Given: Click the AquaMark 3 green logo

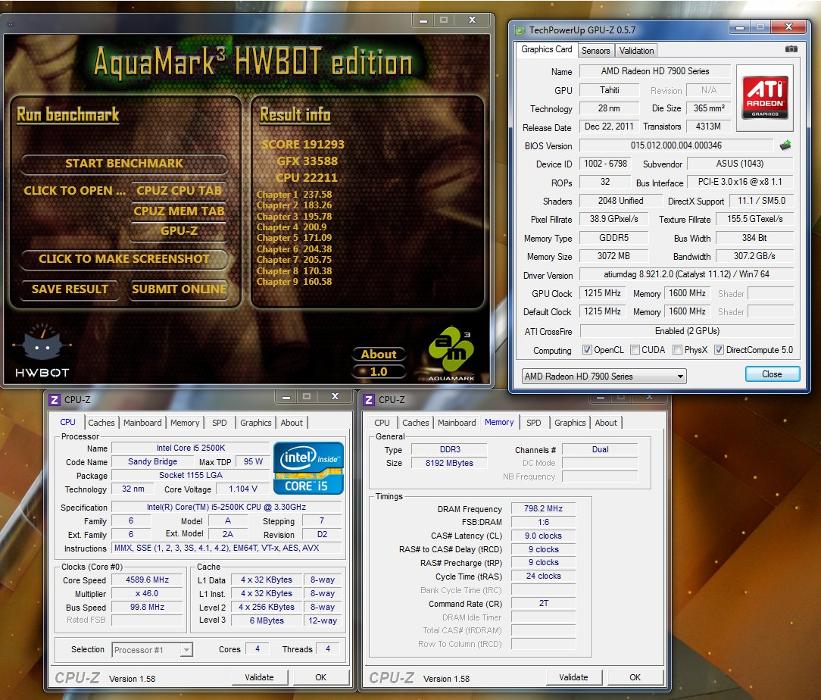Looking at the screenshot, I should tap(451, 351).
